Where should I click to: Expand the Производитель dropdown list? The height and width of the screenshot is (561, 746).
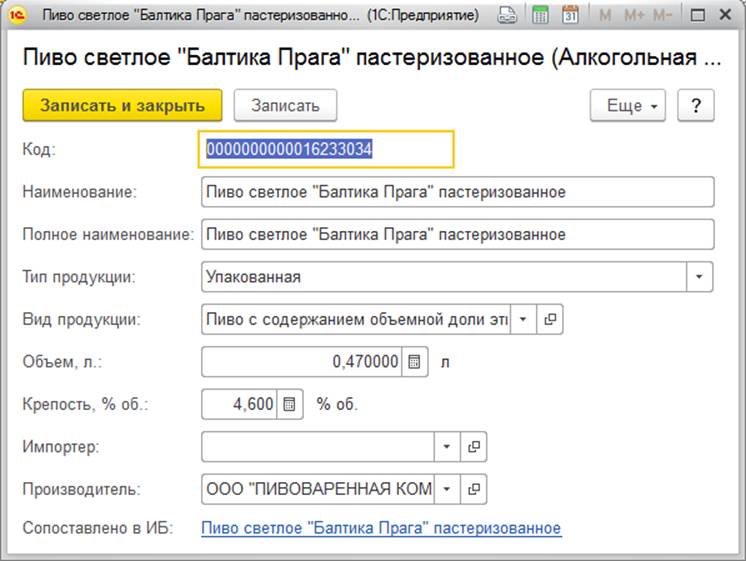pos(448,489)
